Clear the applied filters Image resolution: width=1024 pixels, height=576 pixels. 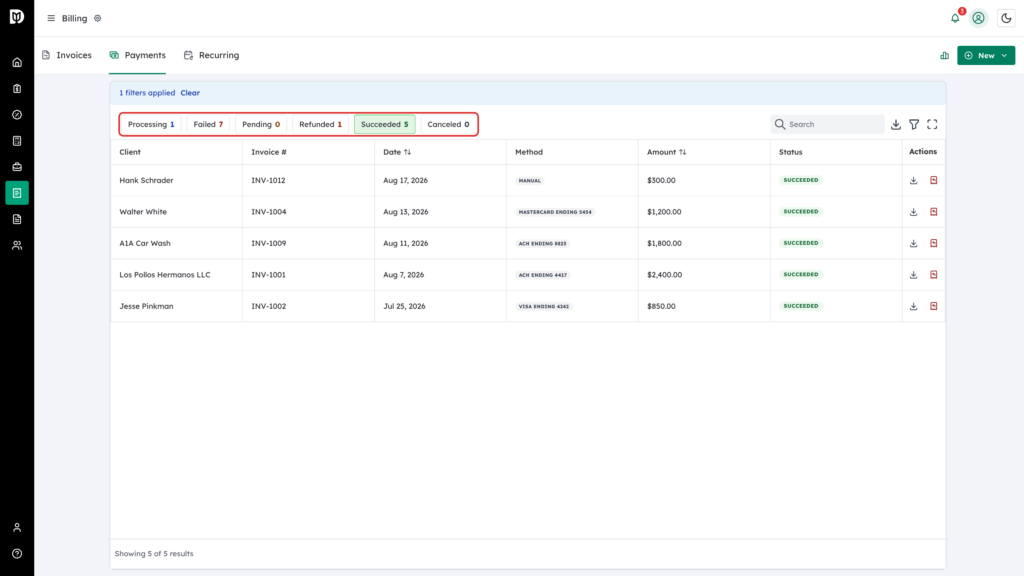[x=190, y=93]
